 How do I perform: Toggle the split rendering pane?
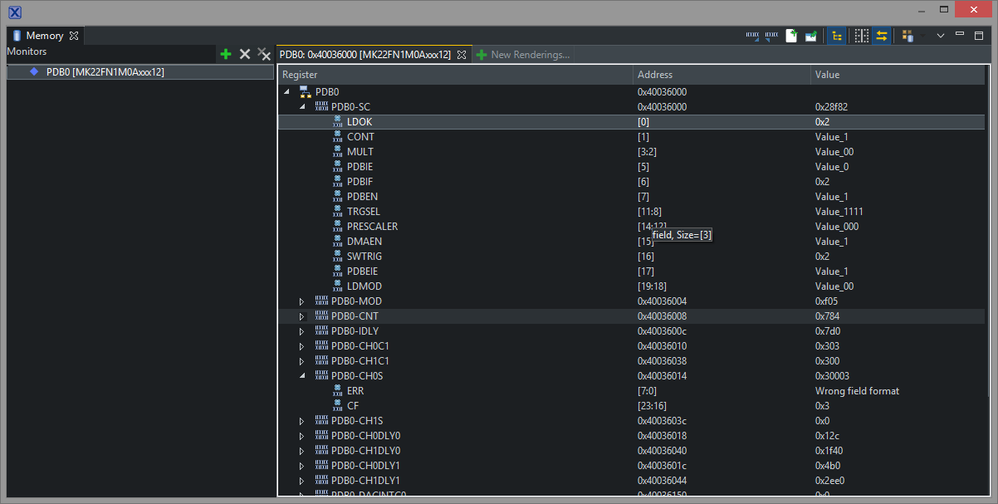(x=862, y=36)
